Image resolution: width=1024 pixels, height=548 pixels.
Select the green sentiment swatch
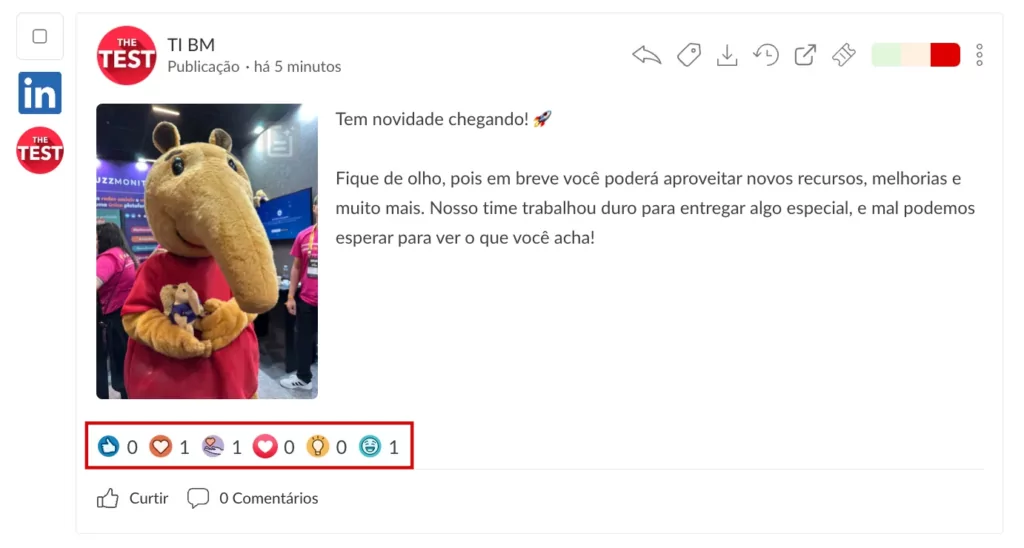pyautogui.click(x=886, y=55)
